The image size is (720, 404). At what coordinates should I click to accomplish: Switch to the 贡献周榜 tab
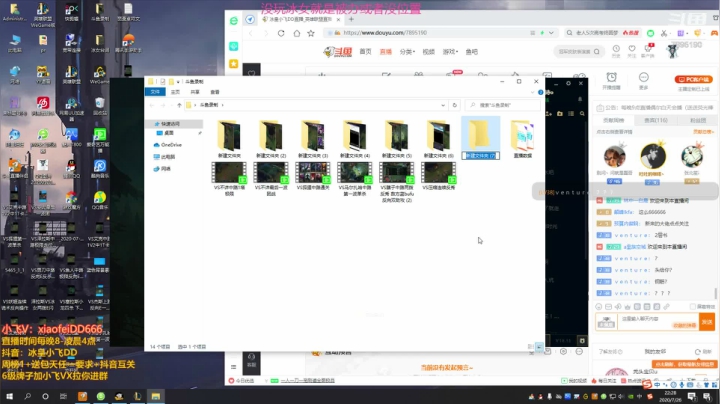tap(613, 120)
